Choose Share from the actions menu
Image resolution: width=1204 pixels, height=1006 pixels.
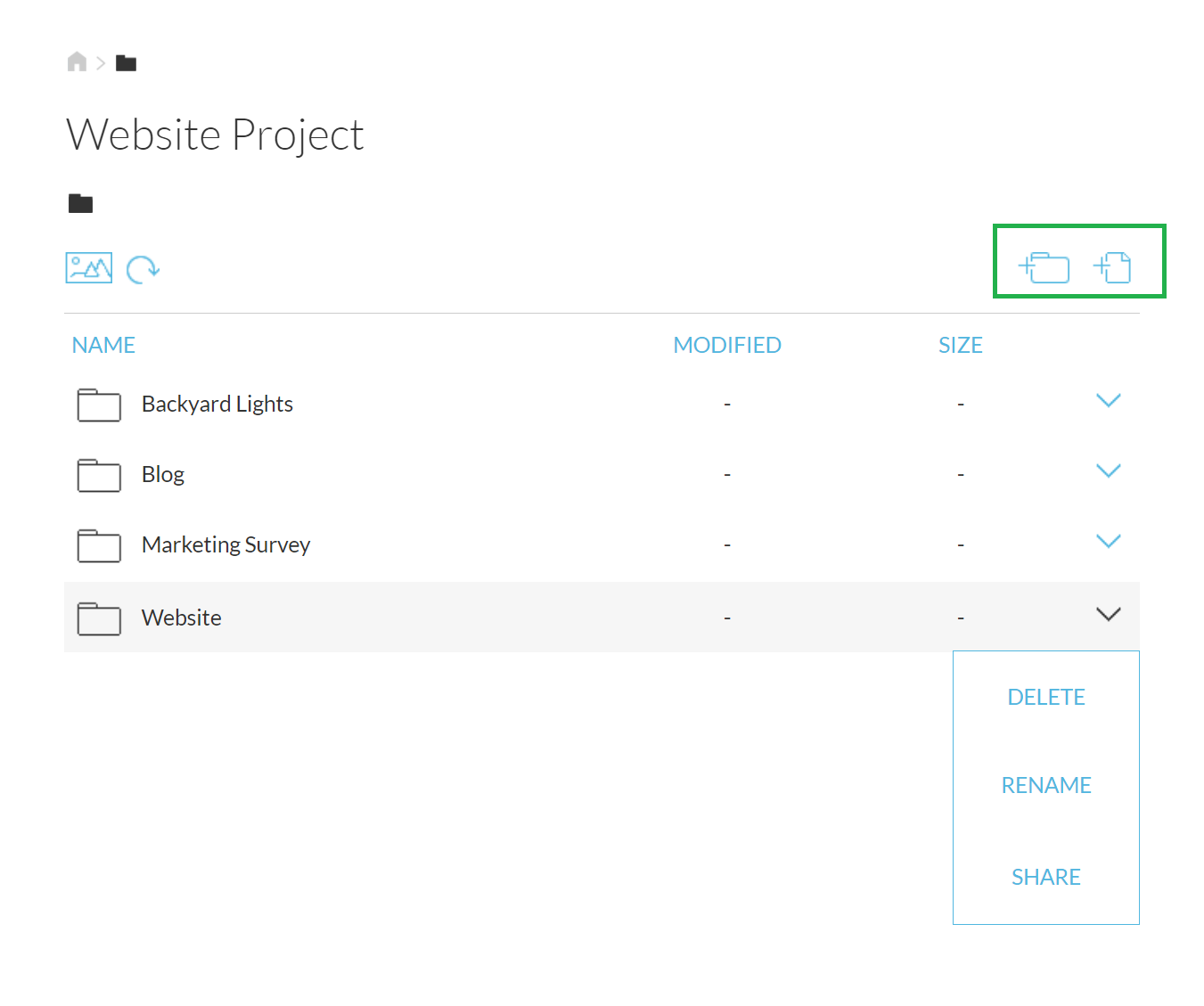click(1045, 877)
